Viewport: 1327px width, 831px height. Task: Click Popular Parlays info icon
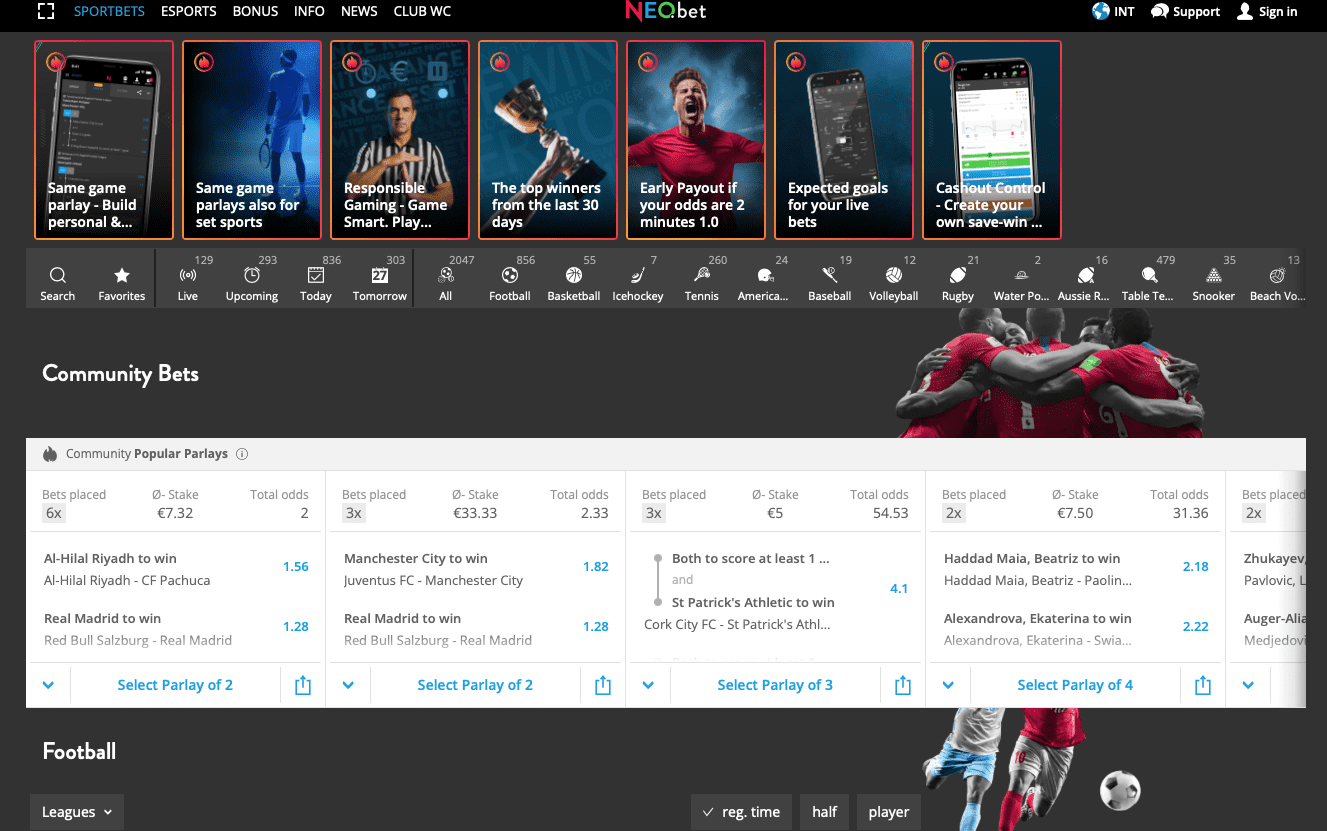242,454
